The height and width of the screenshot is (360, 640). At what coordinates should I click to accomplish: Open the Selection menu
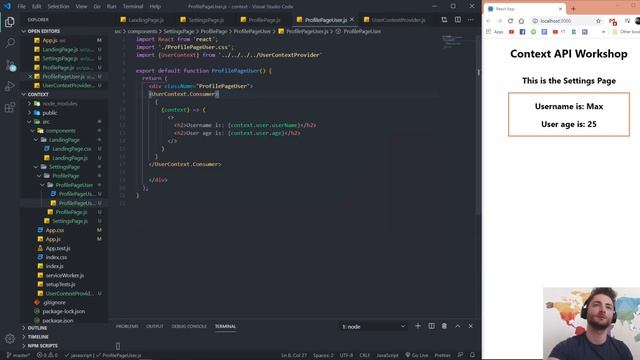pyautogui.click(x=58, y=6)
